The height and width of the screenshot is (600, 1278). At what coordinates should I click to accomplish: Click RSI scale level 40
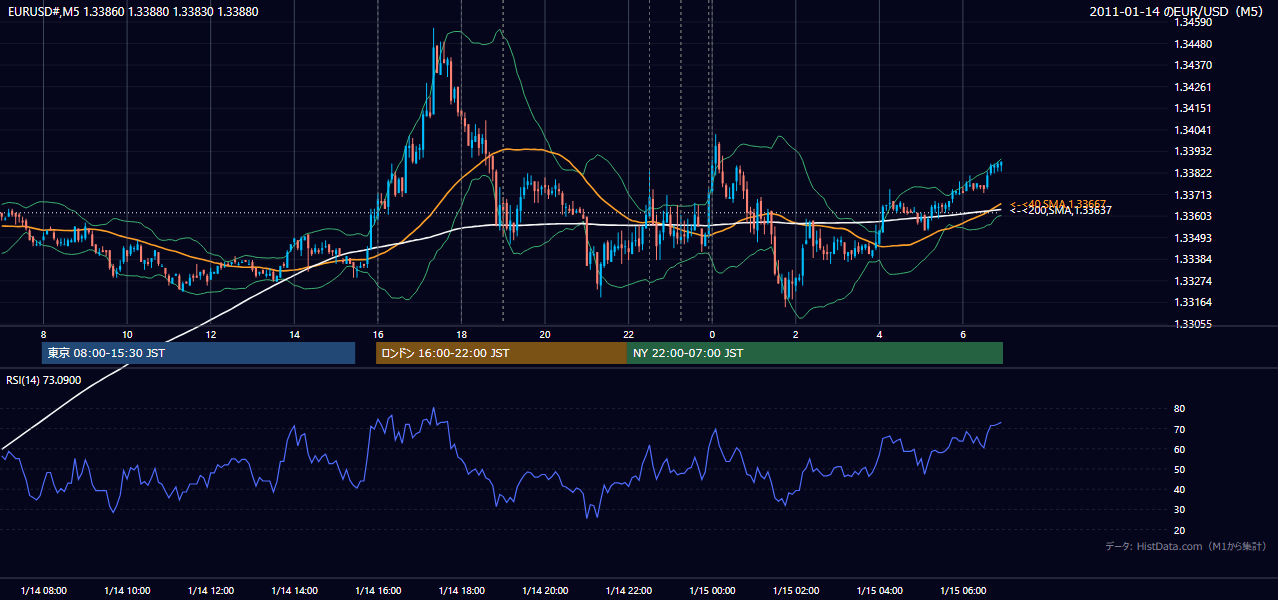coord(1179,489)
